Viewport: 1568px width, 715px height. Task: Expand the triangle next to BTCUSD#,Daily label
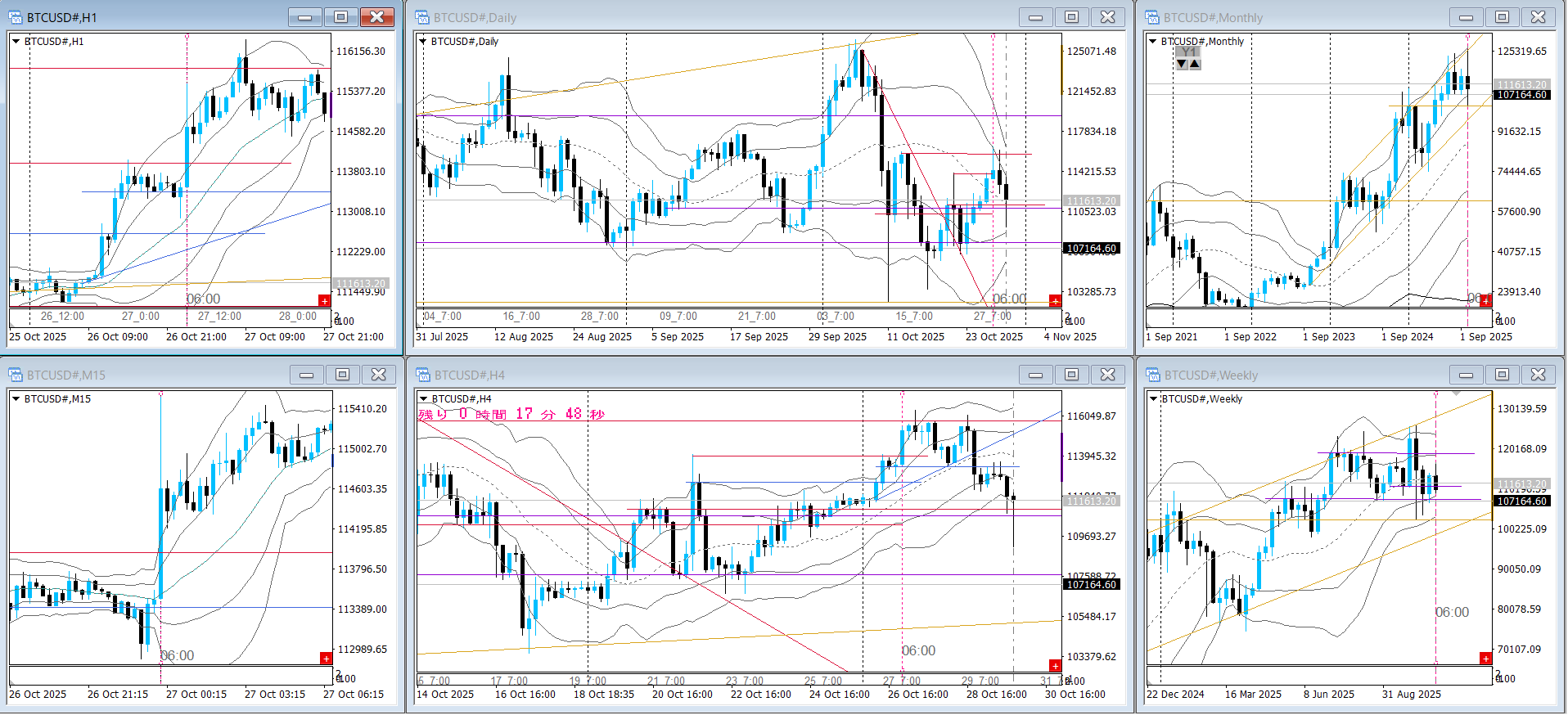click(422, 41)
